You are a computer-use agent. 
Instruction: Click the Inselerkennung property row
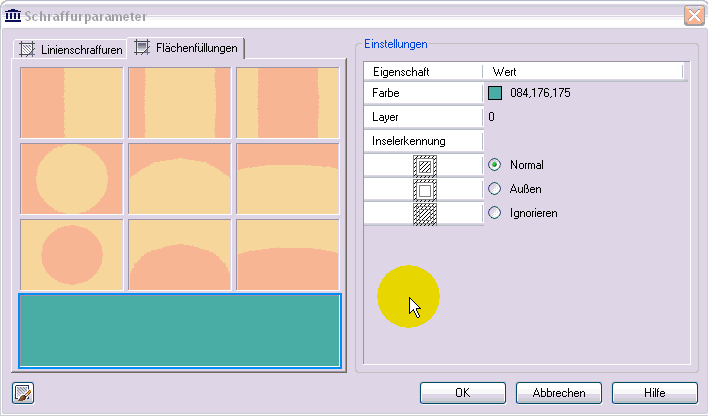[424, 141]
